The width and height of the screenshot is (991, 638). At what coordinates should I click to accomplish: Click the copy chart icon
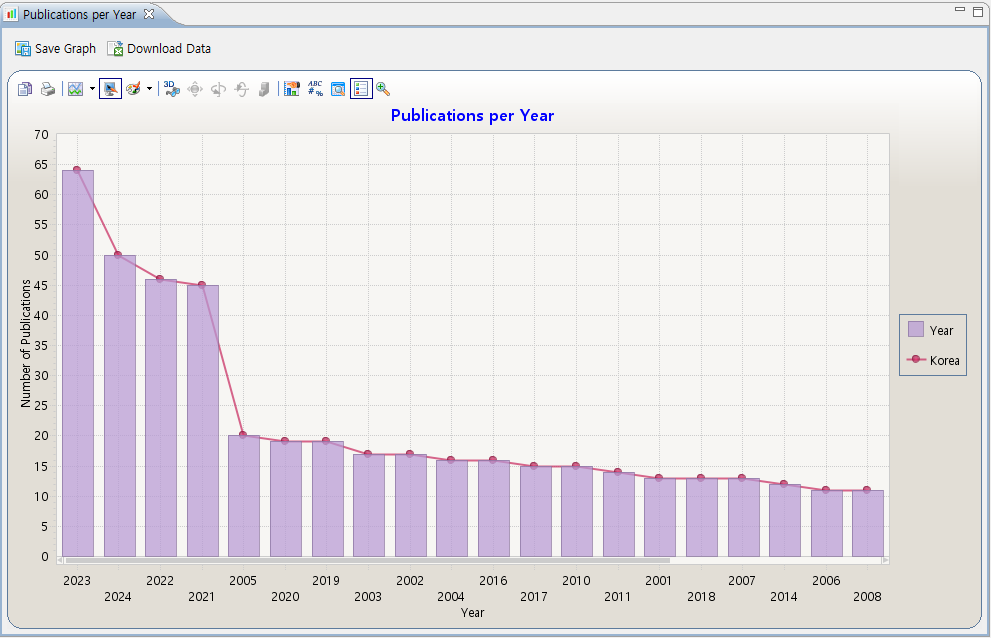[26, 89]
